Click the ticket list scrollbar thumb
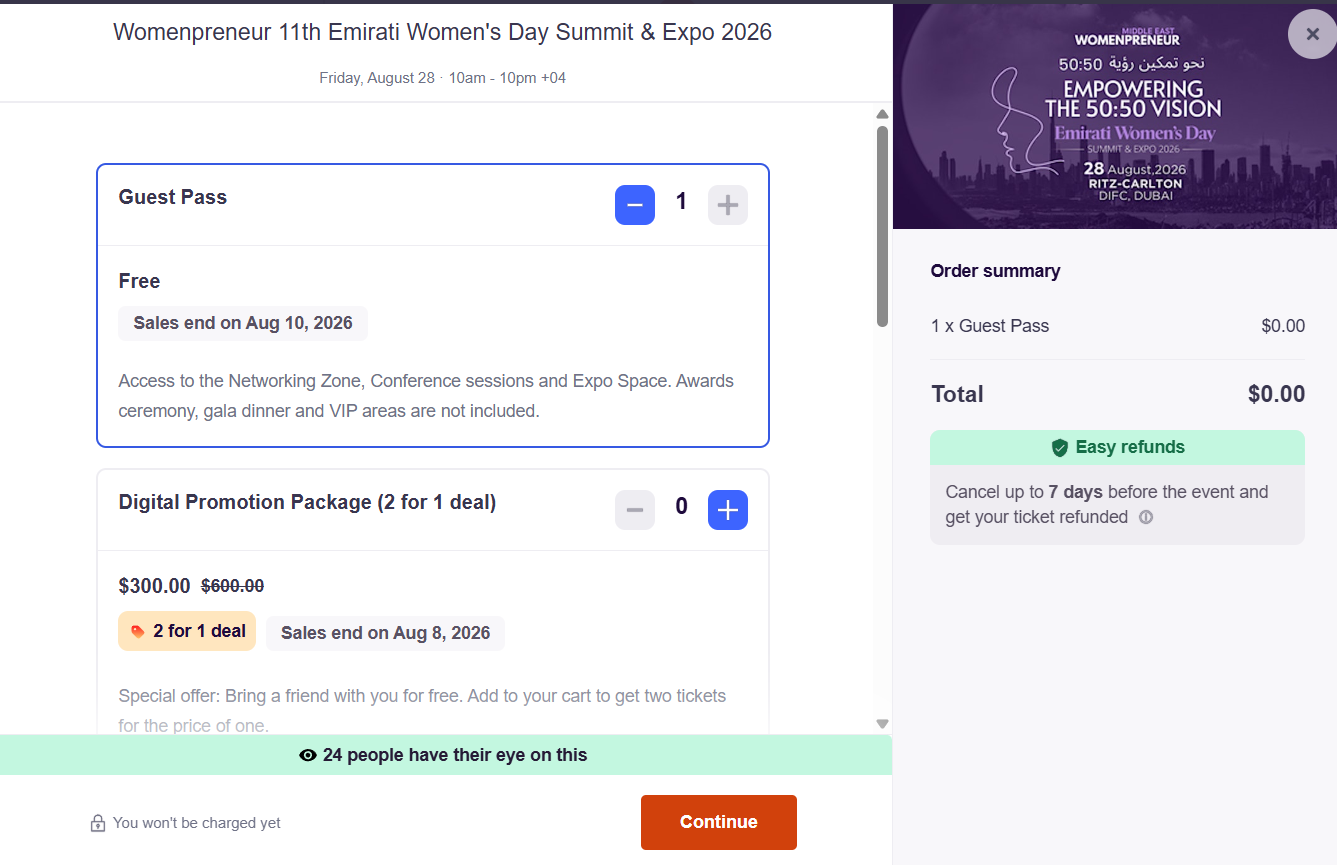 (882, 226)
